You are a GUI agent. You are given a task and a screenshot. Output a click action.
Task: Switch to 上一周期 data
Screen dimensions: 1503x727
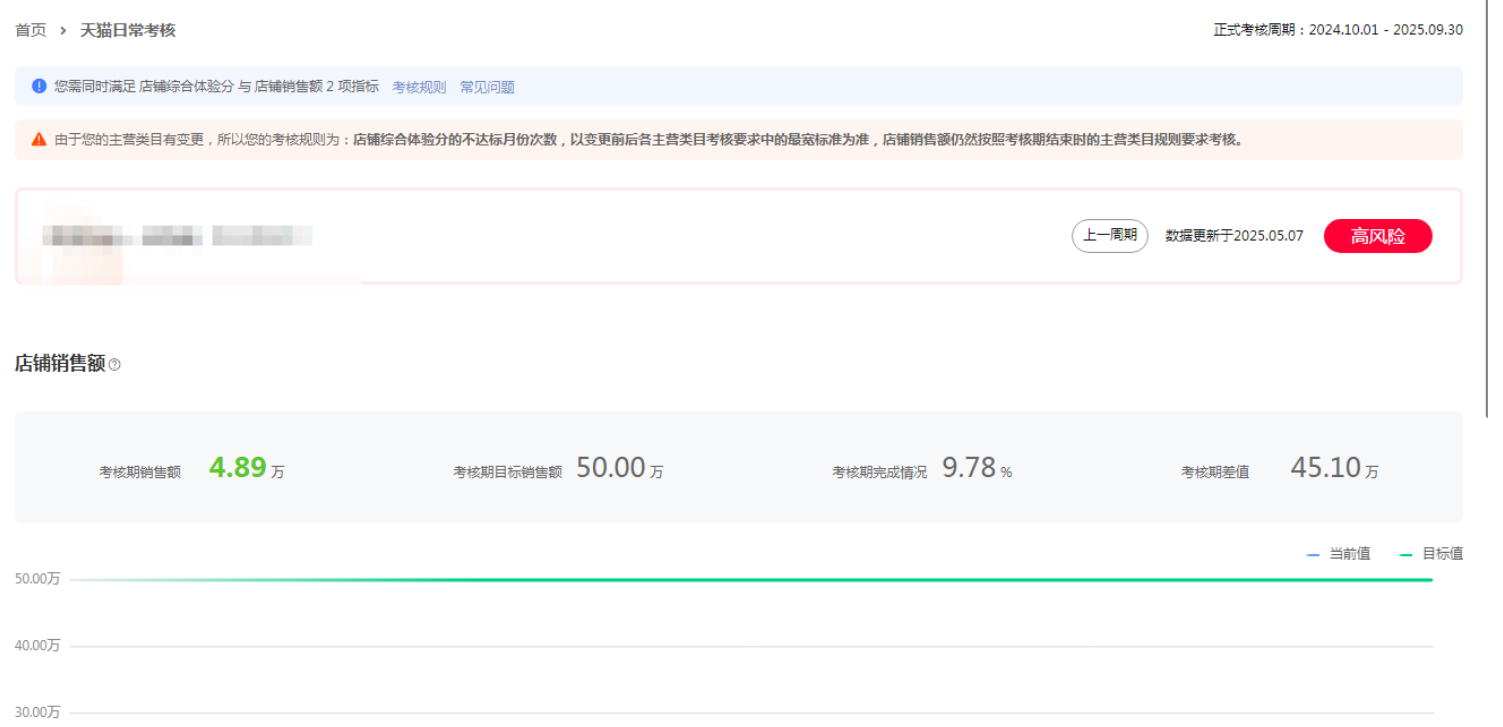pos(1109,236)
